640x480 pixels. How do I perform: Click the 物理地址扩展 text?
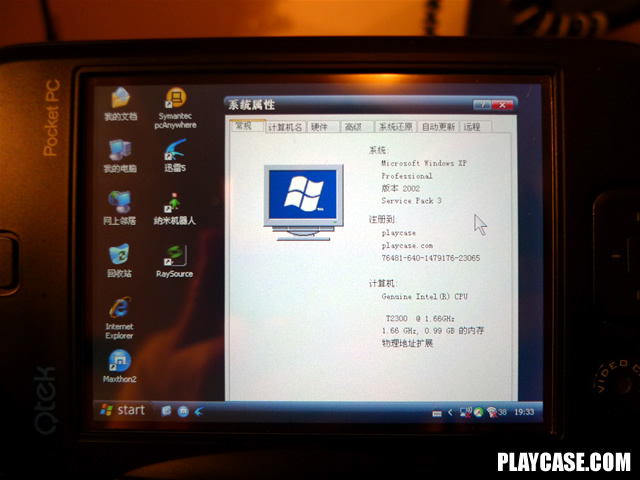[x=407, y=343]
